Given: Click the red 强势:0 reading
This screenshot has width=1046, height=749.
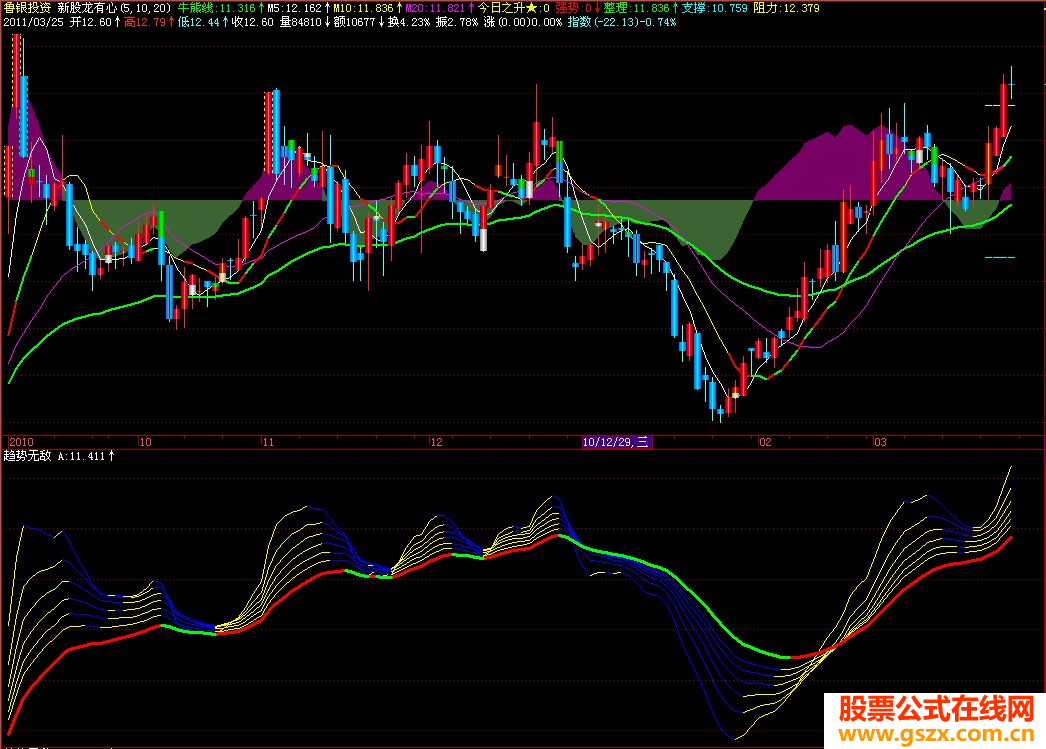Looking at the screenshot, I should (574, 8).
